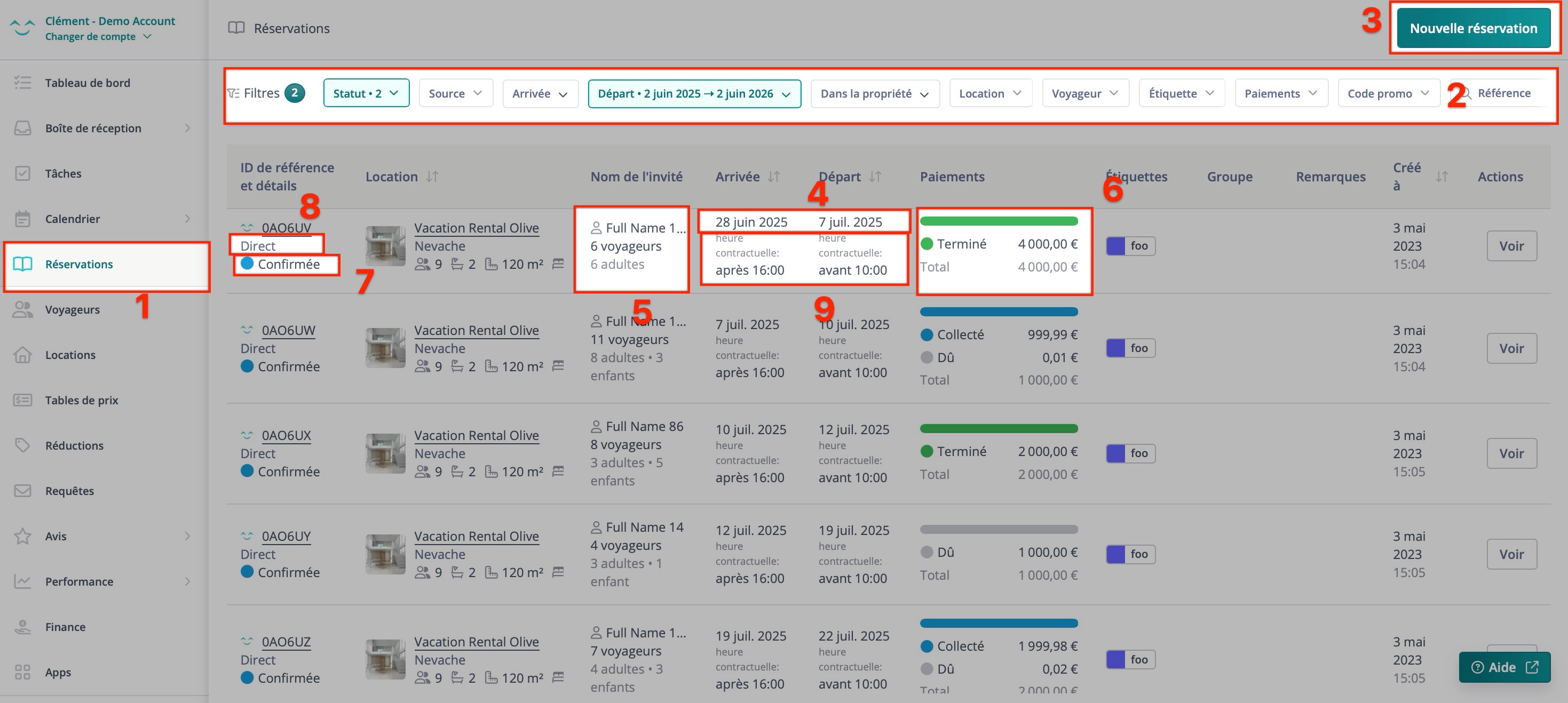
Task: Open the Statut filter dropdown
Action: coord(366,93)
